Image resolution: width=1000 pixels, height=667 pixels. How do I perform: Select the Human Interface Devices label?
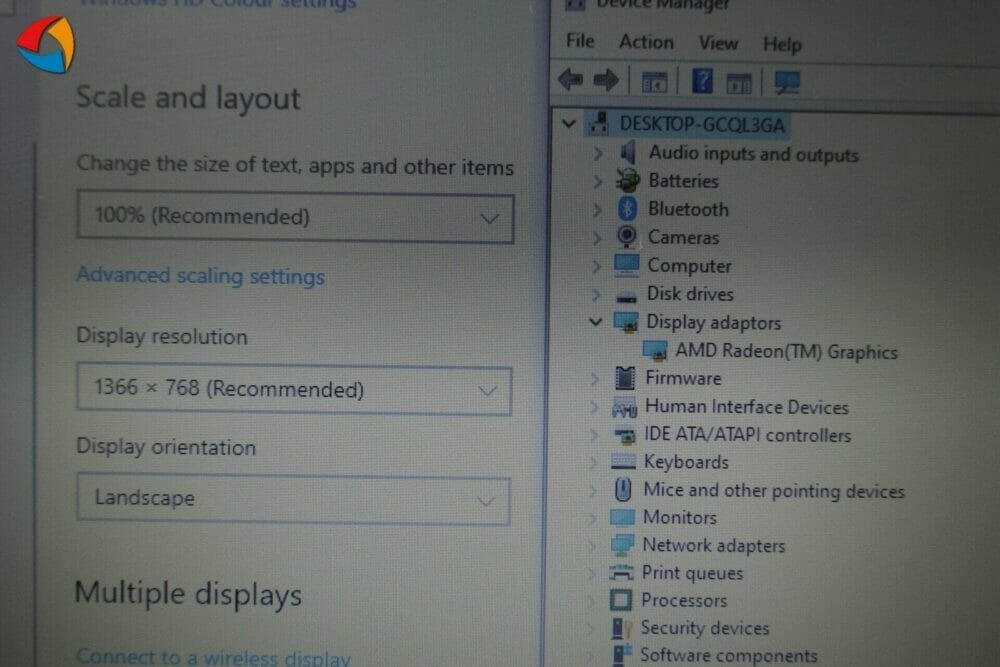coord(747,407)
